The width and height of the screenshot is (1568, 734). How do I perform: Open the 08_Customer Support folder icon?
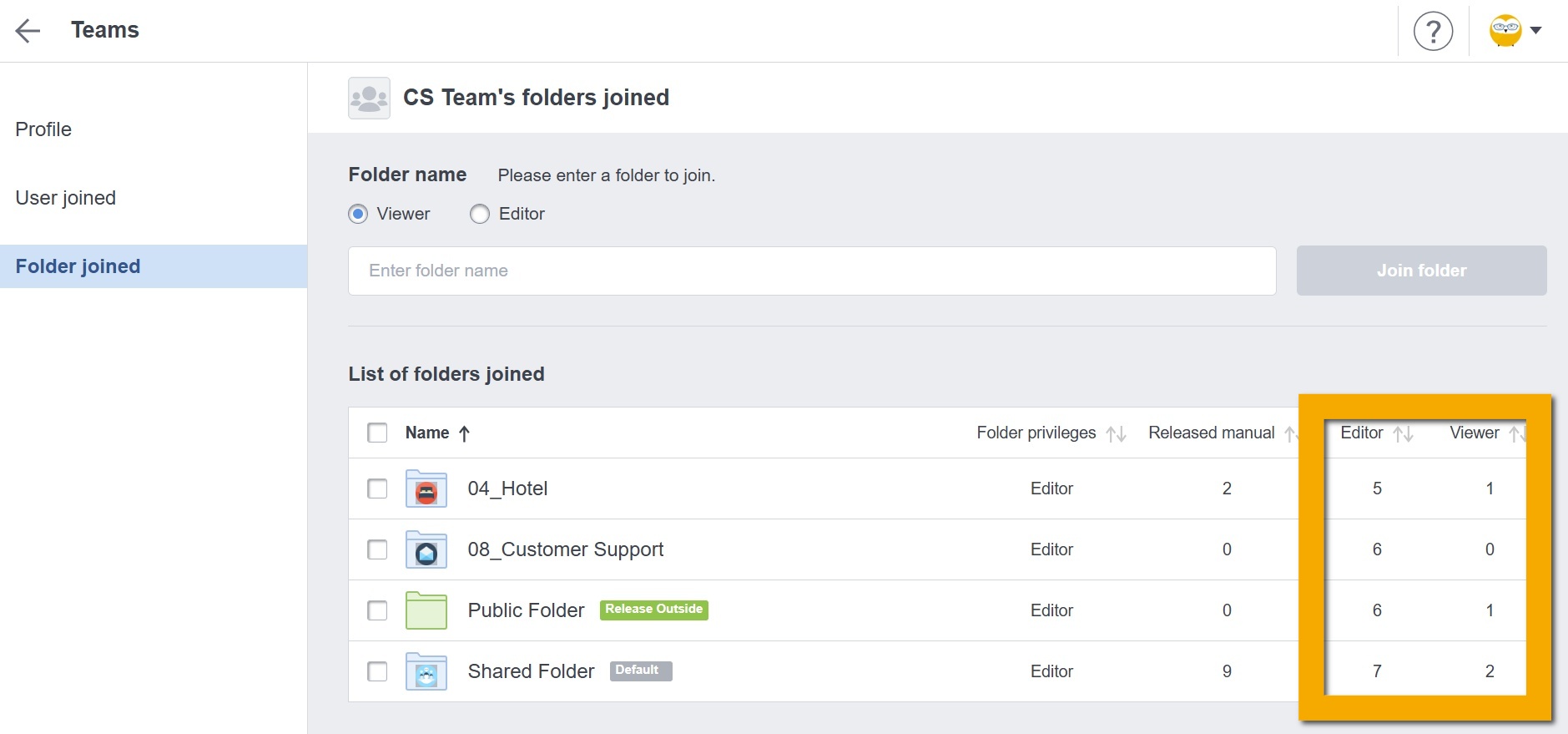[426, 550]
